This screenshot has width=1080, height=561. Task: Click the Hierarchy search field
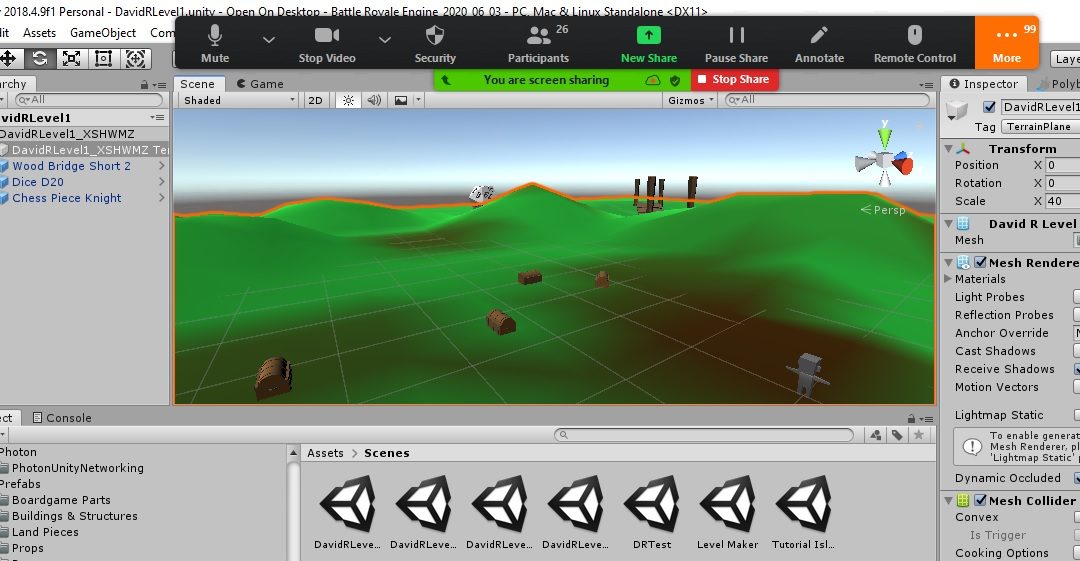click(x=88, y=100)
